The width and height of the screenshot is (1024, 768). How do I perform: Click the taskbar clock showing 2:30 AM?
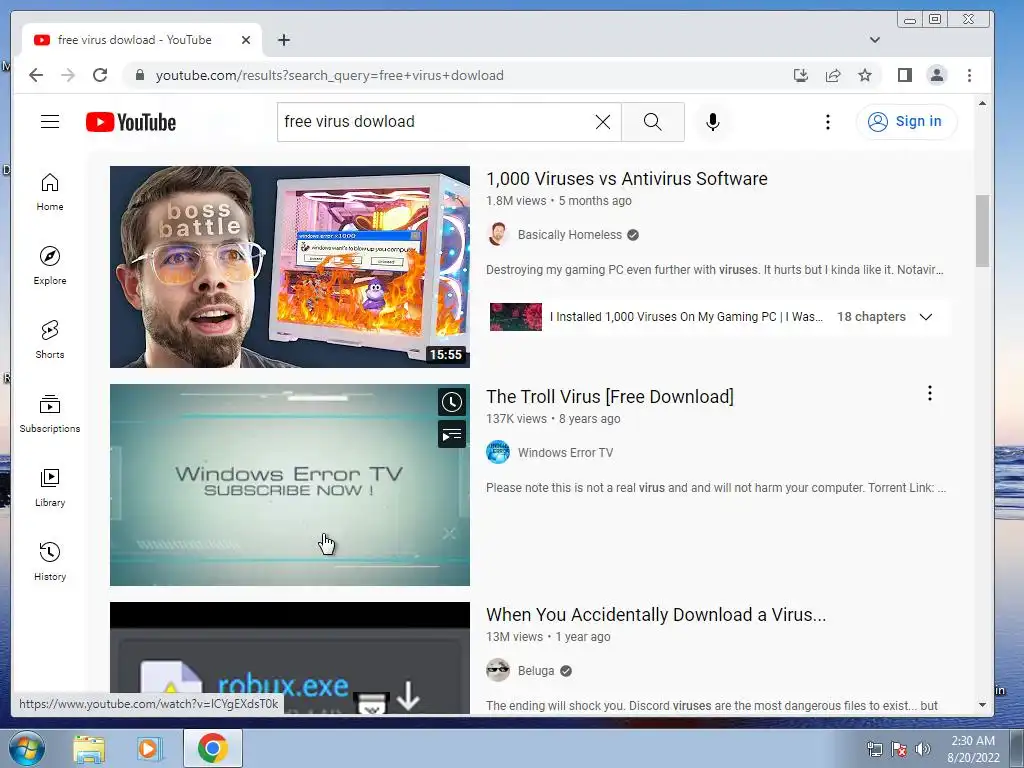pos(973,749)
